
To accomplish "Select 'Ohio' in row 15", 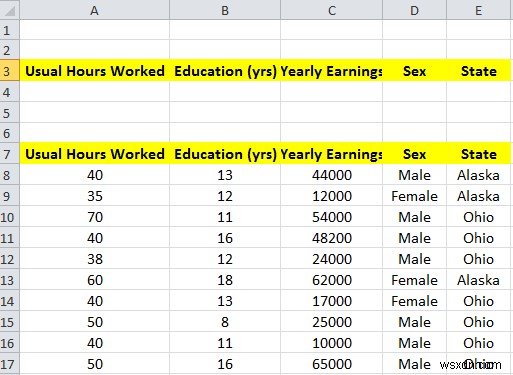I will tap(479, 322).
